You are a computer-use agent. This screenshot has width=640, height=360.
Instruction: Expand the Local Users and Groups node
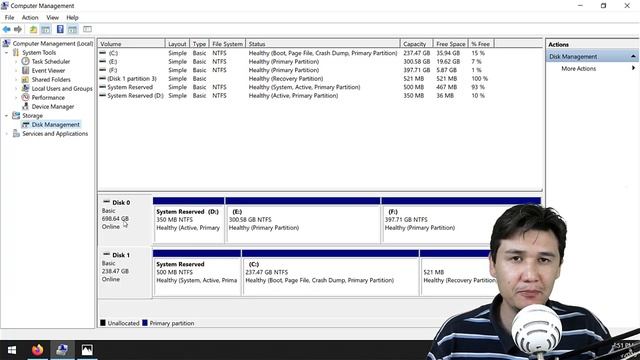click(16, 89)
